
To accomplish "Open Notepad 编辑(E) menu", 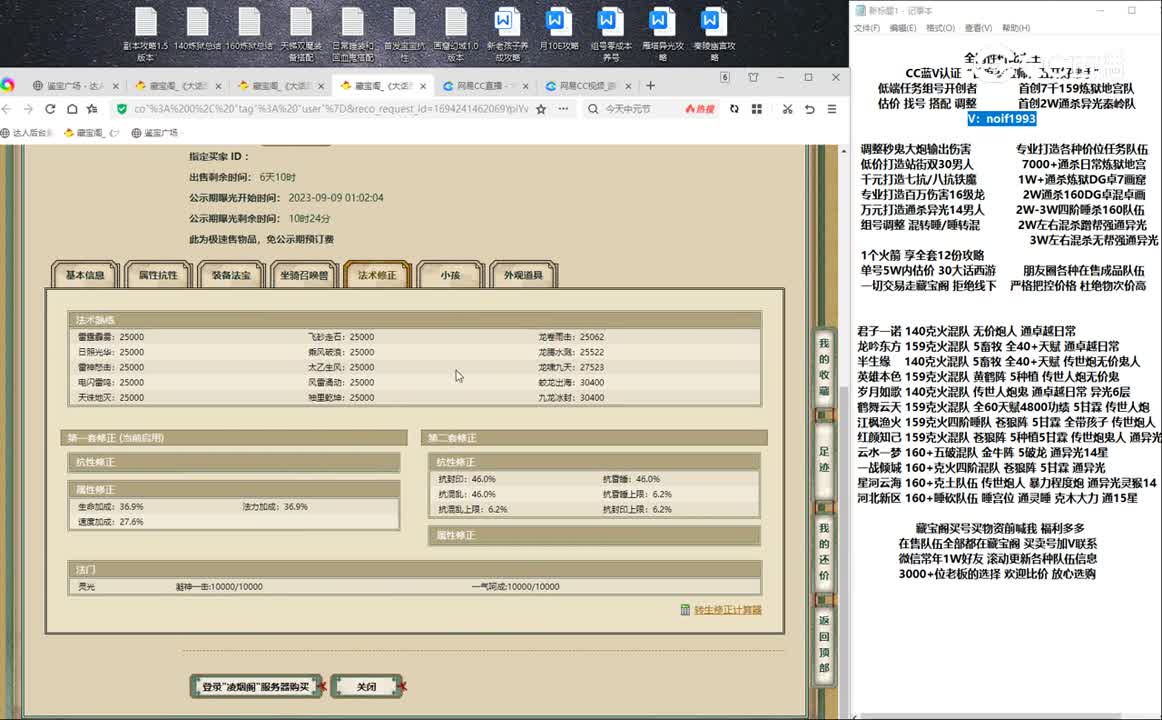I will click(903, 28).
